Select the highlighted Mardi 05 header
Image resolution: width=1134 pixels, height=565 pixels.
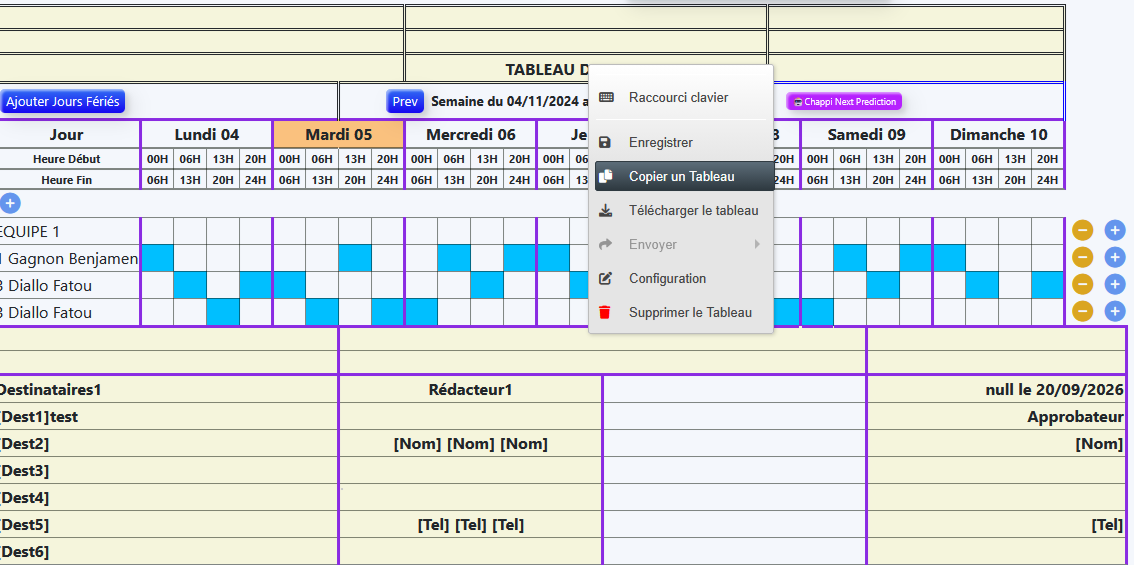pos(338,135)
